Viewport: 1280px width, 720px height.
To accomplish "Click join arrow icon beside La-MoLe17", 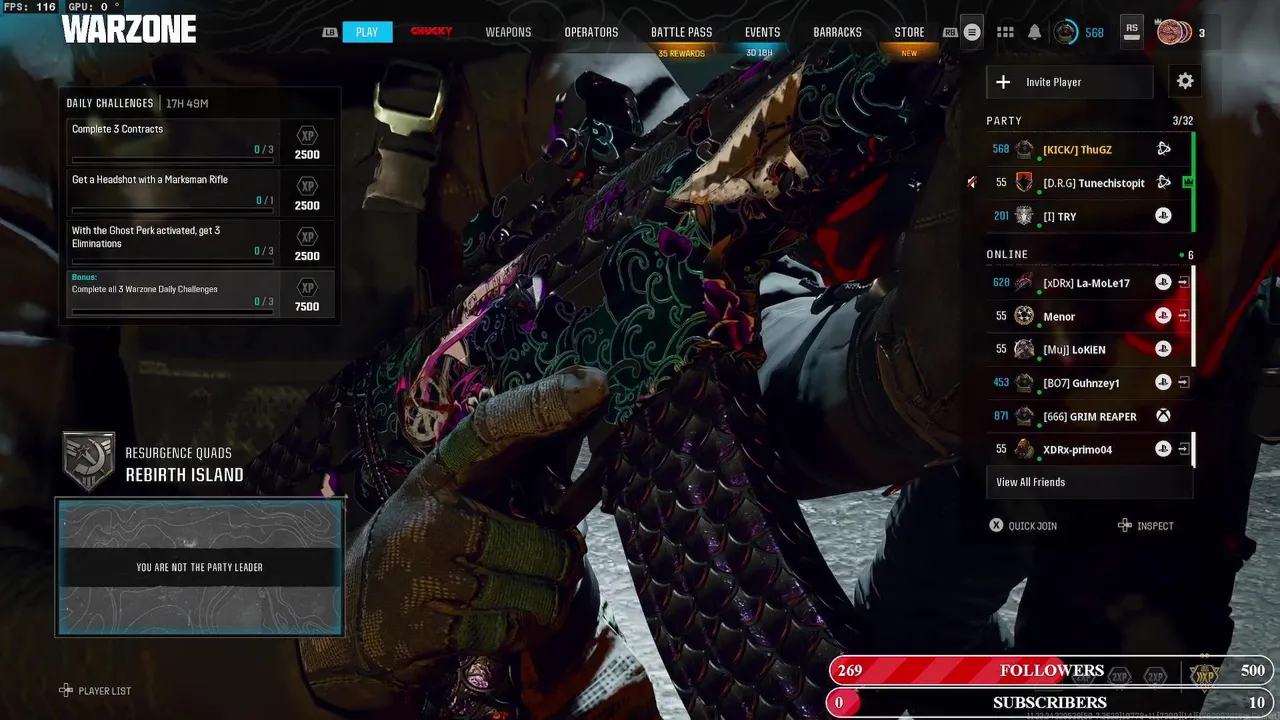I will [x=1184, y=283].
